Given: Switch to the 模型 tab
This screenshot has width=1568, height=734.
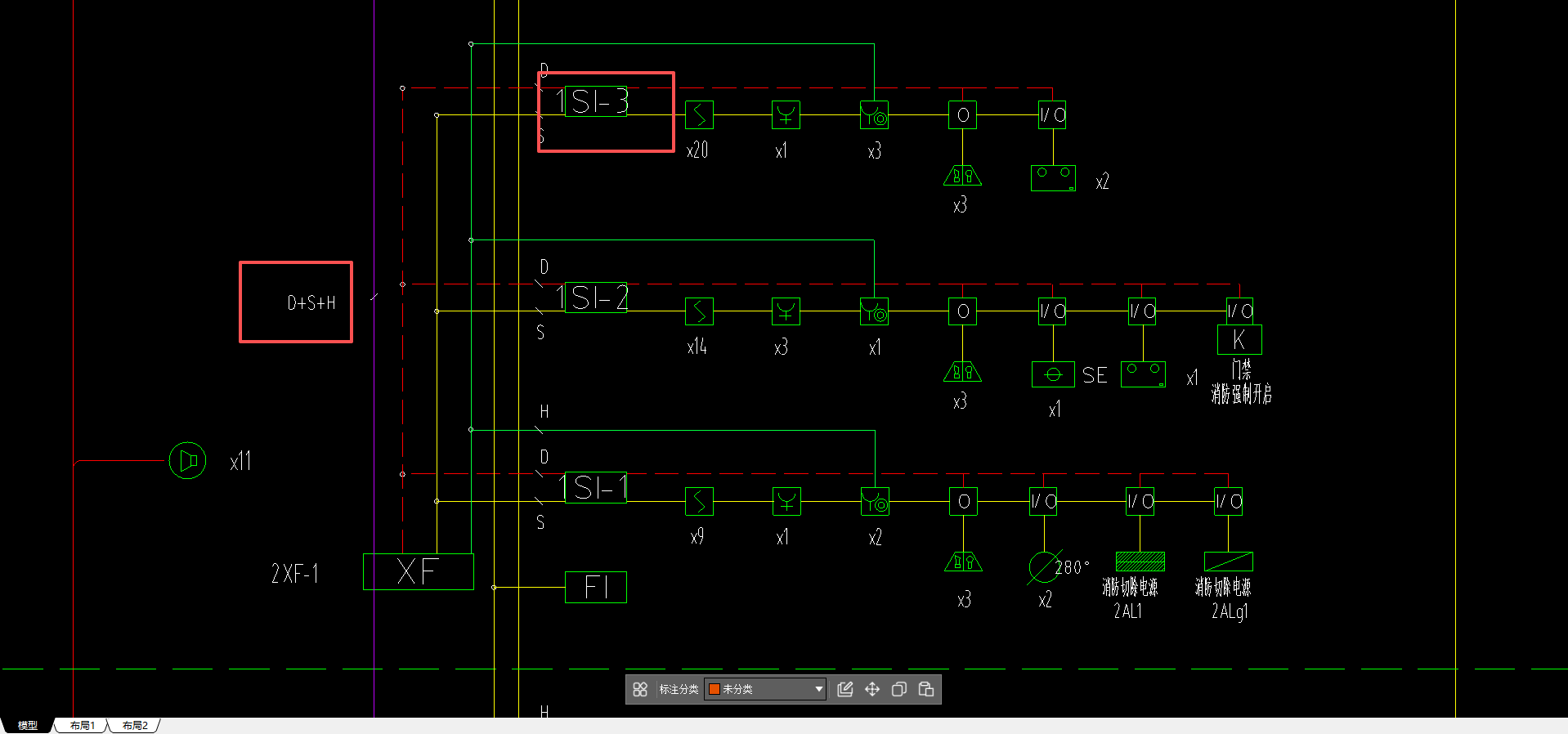Looking at the screenshot, I should point(28,726).
